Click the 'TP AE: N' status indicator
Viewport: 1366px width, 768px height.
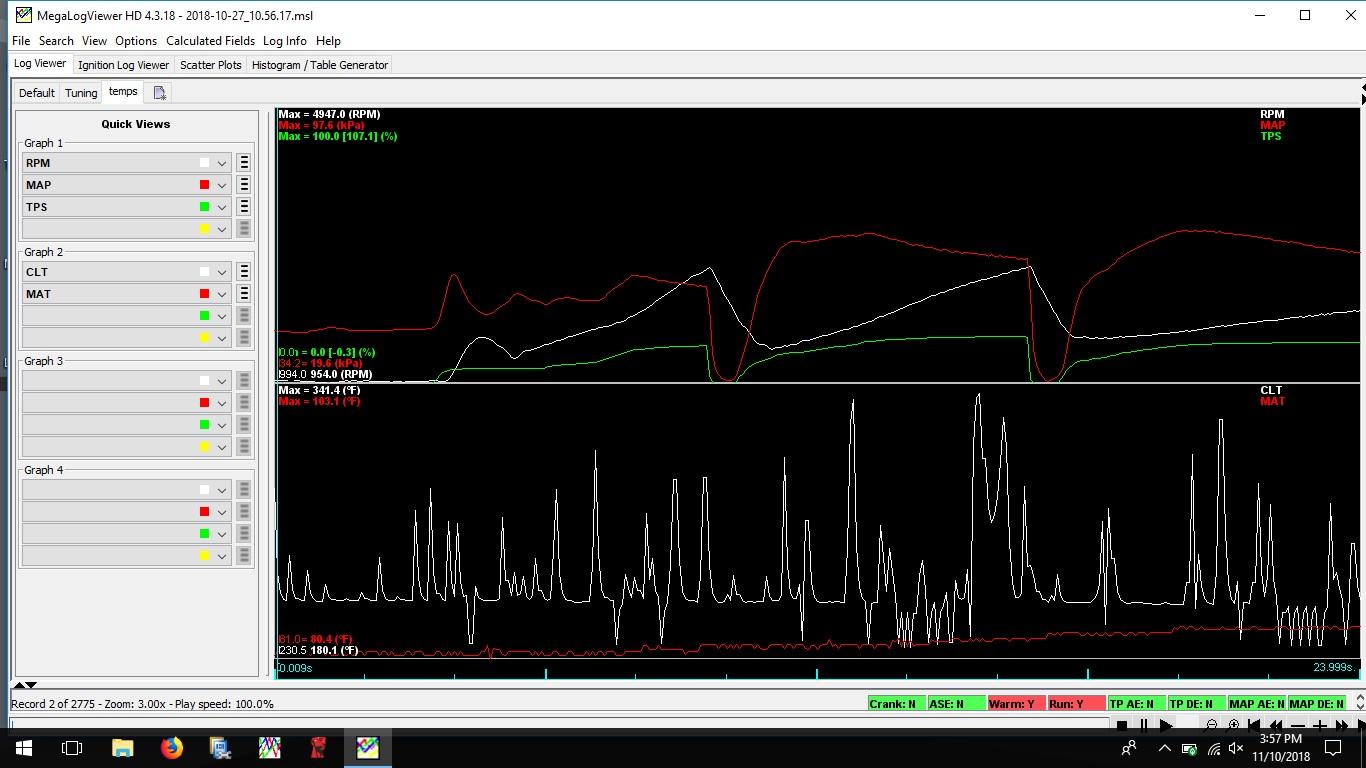coord(1136,704)
